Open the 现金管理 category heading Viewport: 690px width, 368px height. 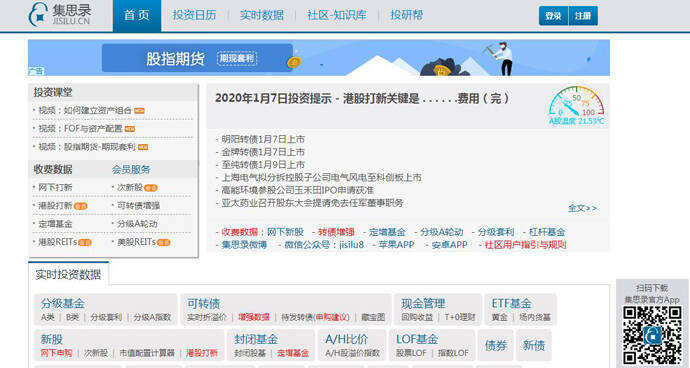[x=423, y=304]
